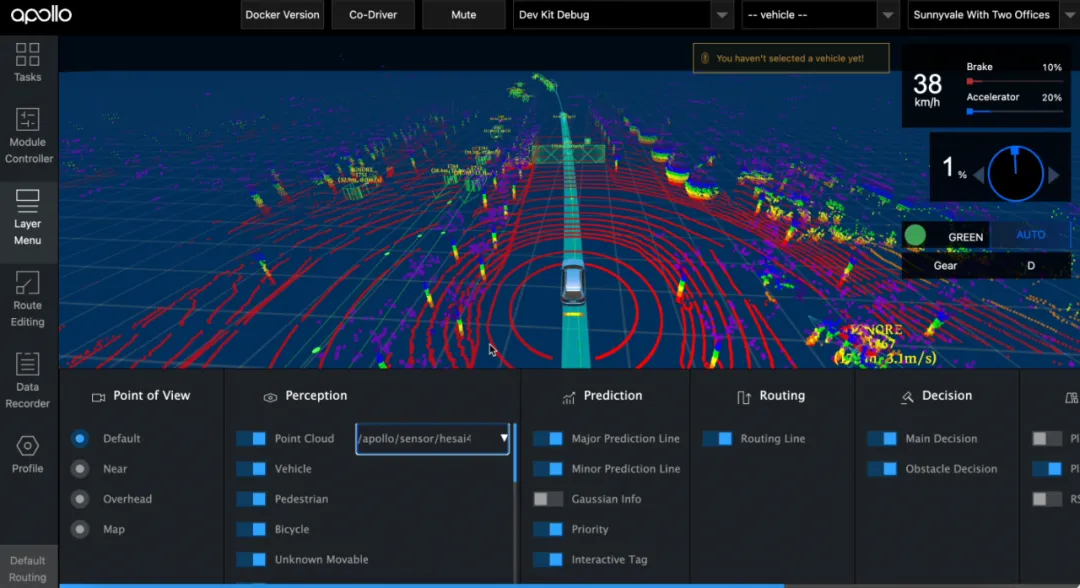This screenshot has width=1080, height=588.
Task: Open the Data Recorder panel
Action: tap(28, 381)
